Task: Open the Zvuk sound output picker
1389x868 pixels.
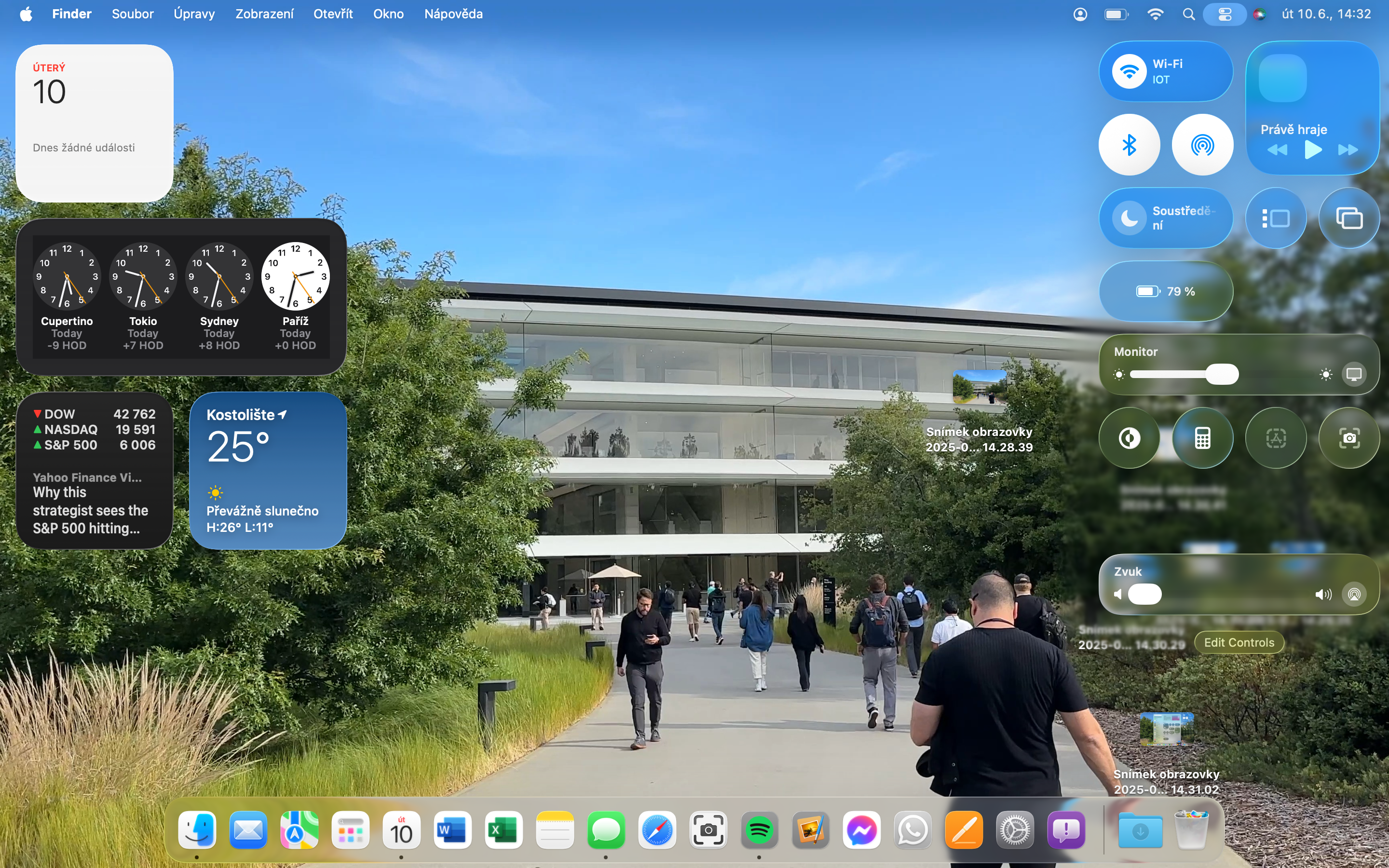Action: pos(1354,594)
